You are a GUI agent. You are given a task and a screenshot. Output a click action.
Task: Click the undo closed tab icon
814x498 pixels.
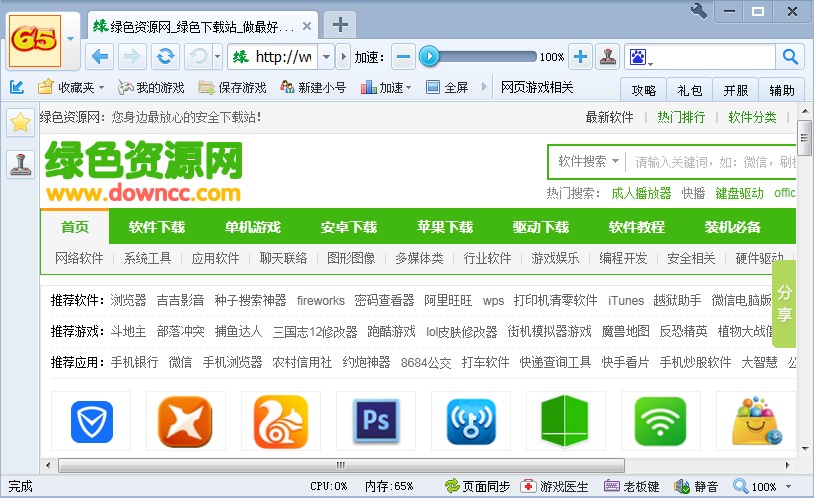[198, 57]
